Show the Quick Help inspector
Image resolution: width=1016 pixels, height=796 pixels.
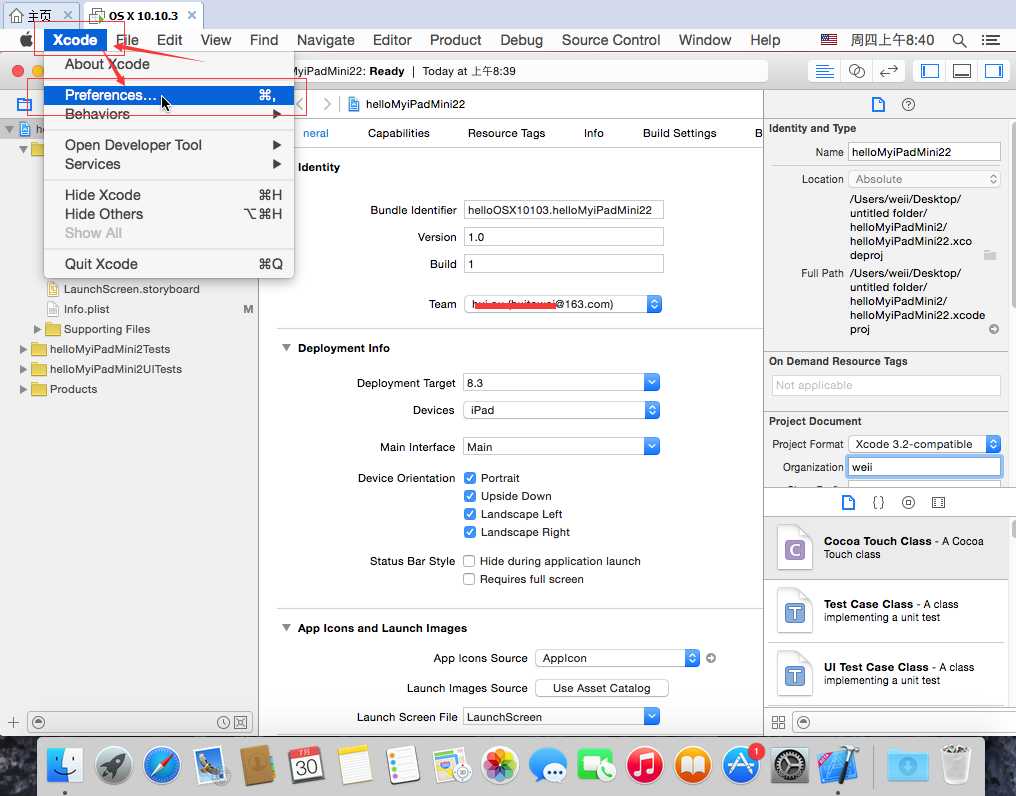pyautogui.click(x=908, y=104)
